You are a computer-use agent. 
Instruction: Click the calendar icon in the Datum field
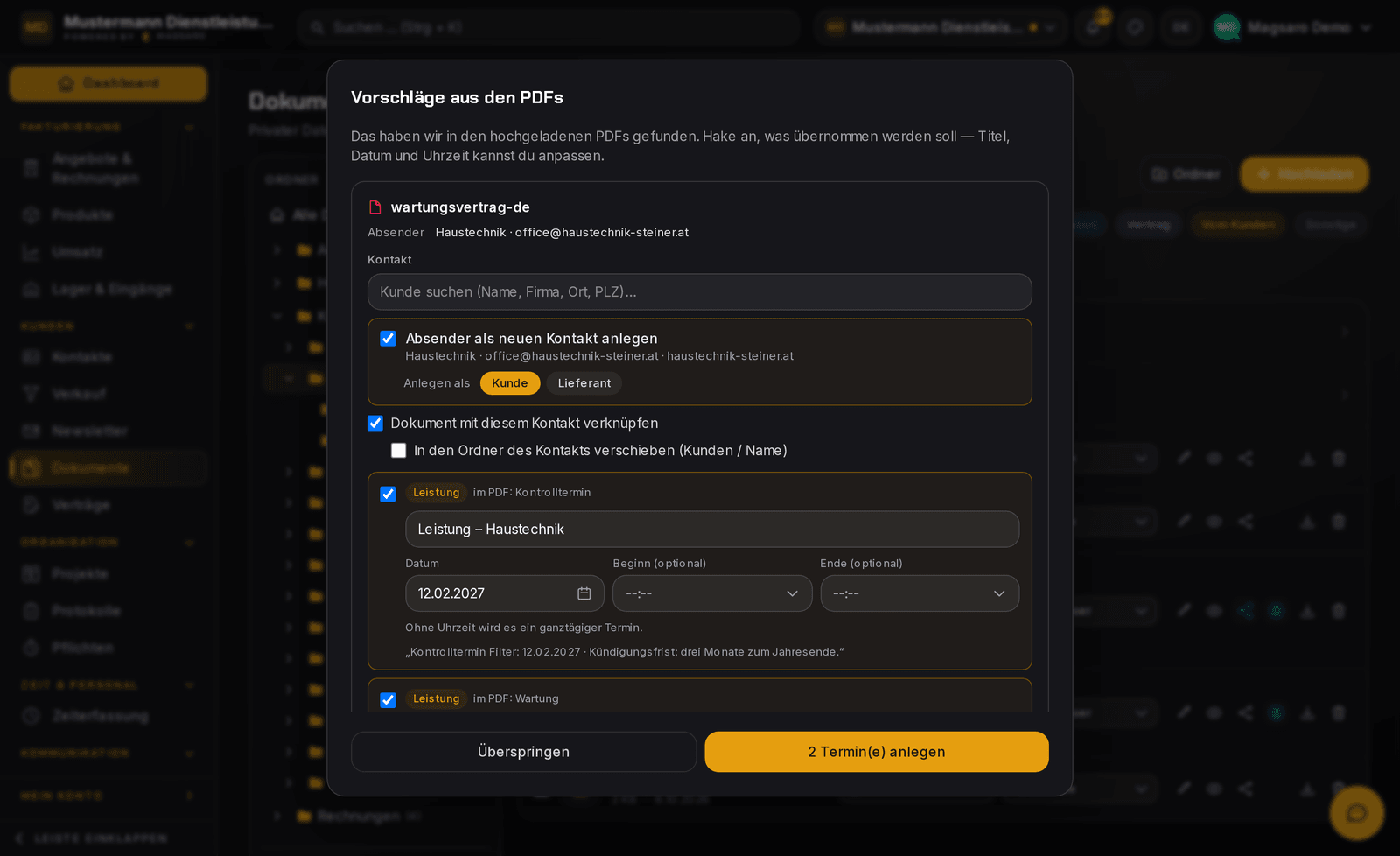click(x=584, y=593)
